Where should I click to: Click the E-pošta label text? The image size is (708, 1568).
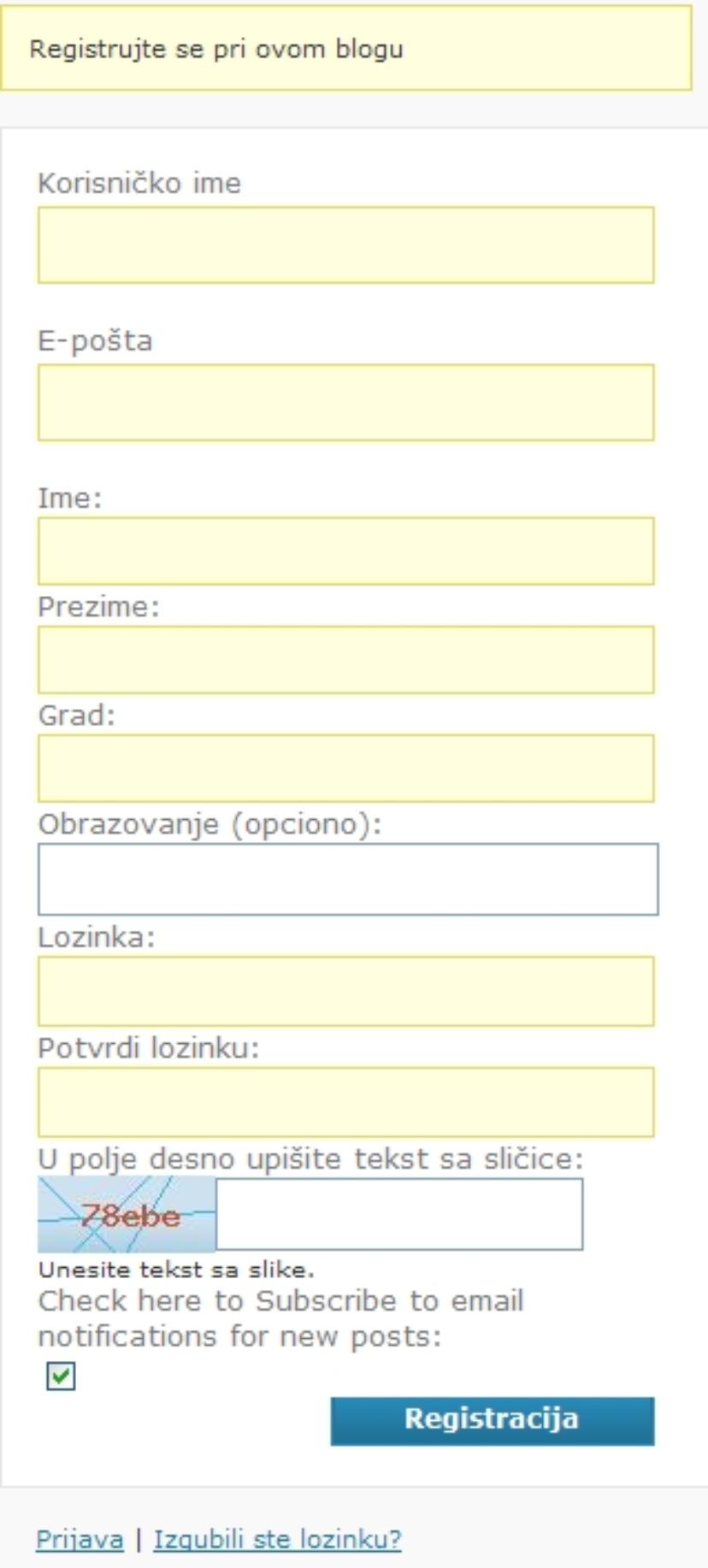pos(95,341)
